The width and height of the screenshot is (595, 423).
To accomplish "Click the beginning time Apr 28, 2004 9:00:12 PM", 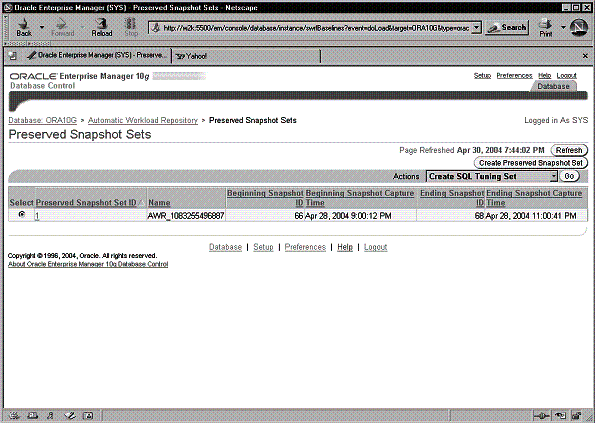I will click(x=348, y=216).
